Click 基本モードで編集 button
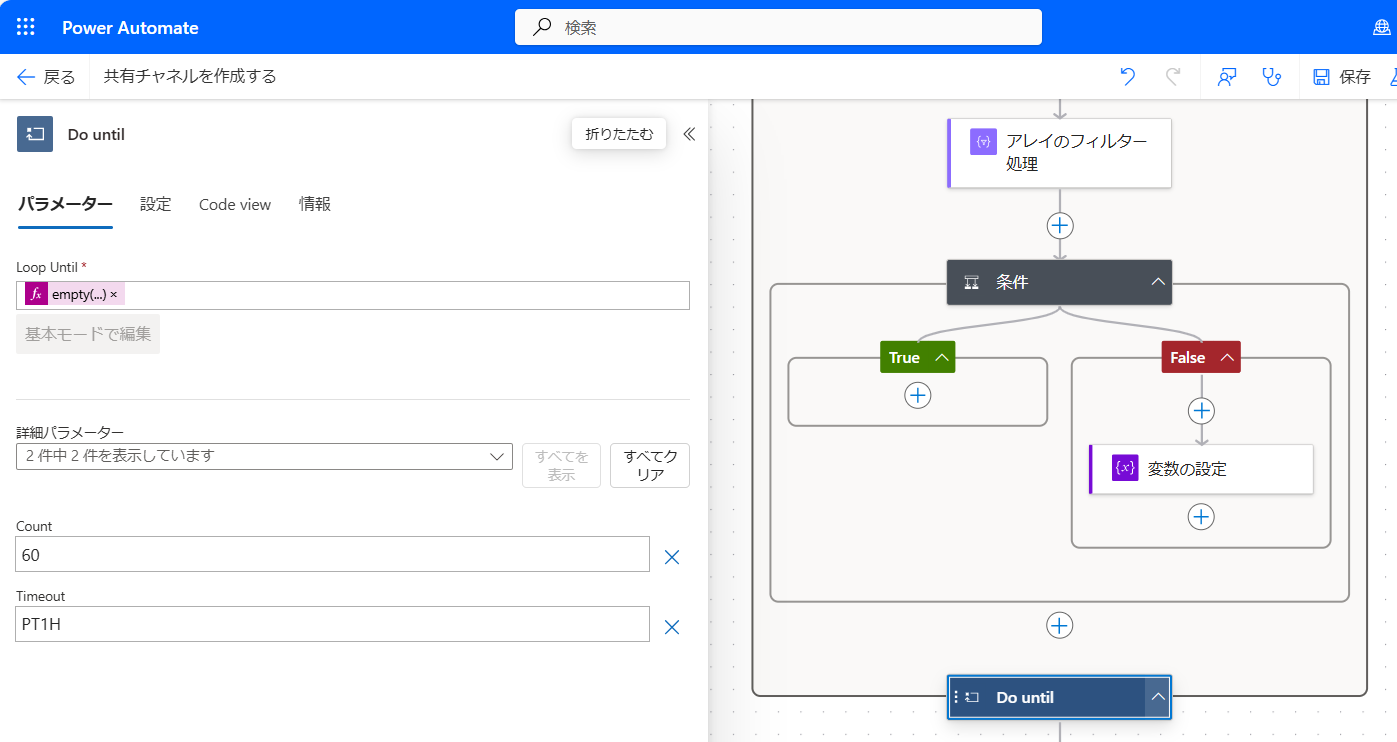1397x742 pixels. [x=88, y=334]
